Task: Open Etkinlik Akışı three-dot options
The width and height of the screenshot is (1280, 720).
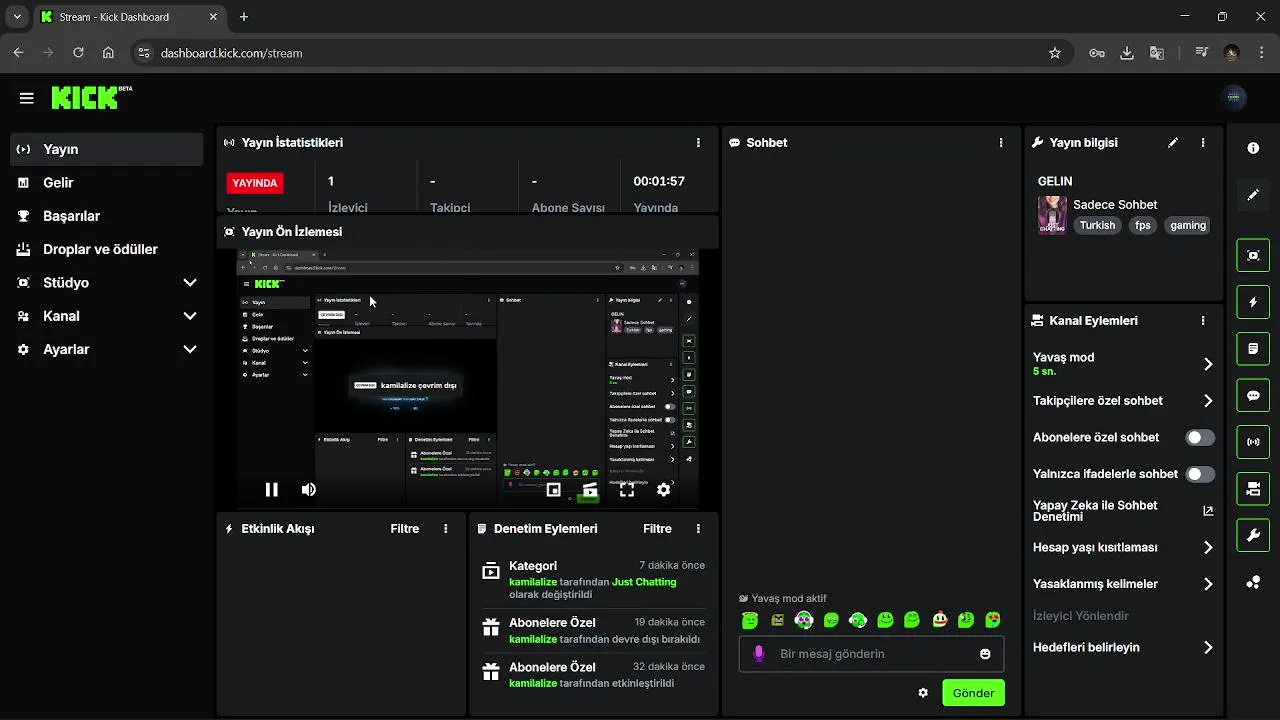Action: click(446, 529)
